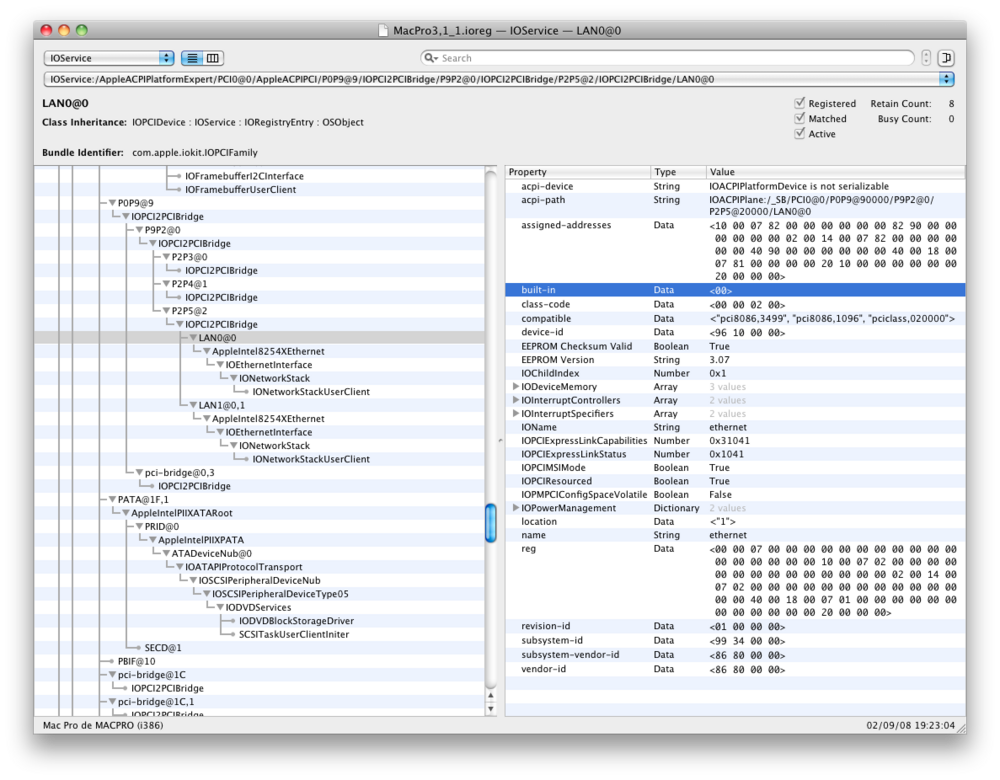1000x780 pixels.
Task: Toggle the Active checkbox
Action: [800, 133]
